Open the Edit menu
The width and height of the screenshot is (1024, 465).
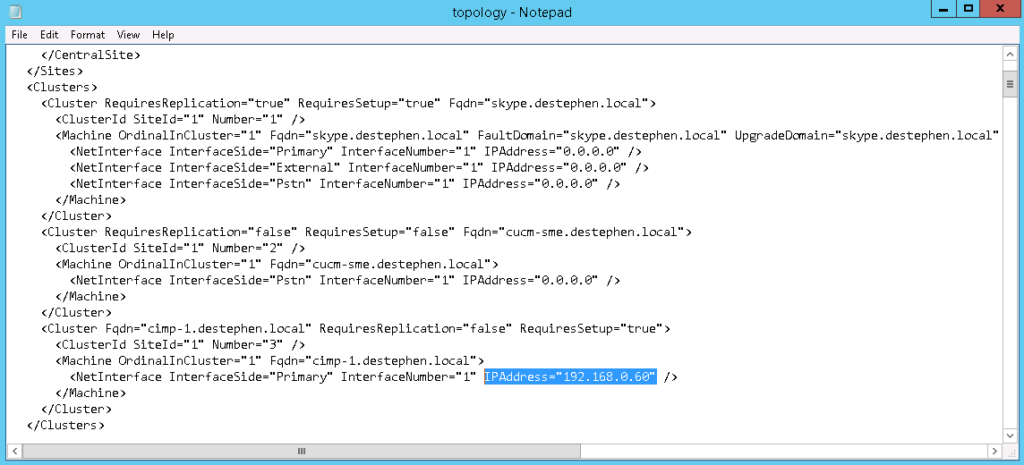(49, 35)
